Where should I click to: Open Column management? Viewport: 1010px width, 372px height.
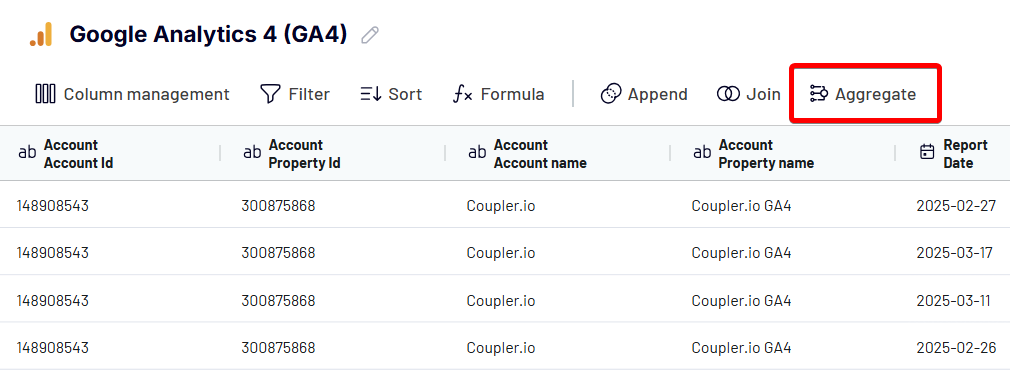[x=132, y=94]
